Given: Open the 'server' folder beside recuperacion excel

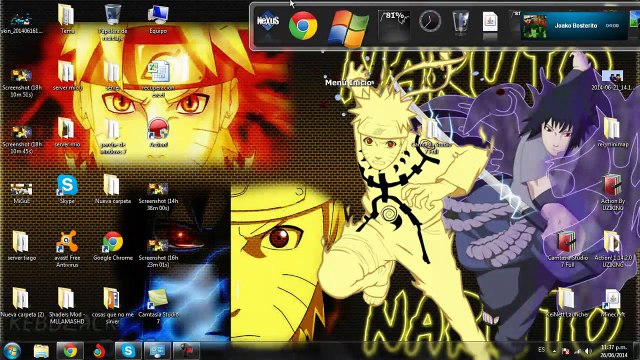Looking at the screenshot, I should (x=113, y=76).
